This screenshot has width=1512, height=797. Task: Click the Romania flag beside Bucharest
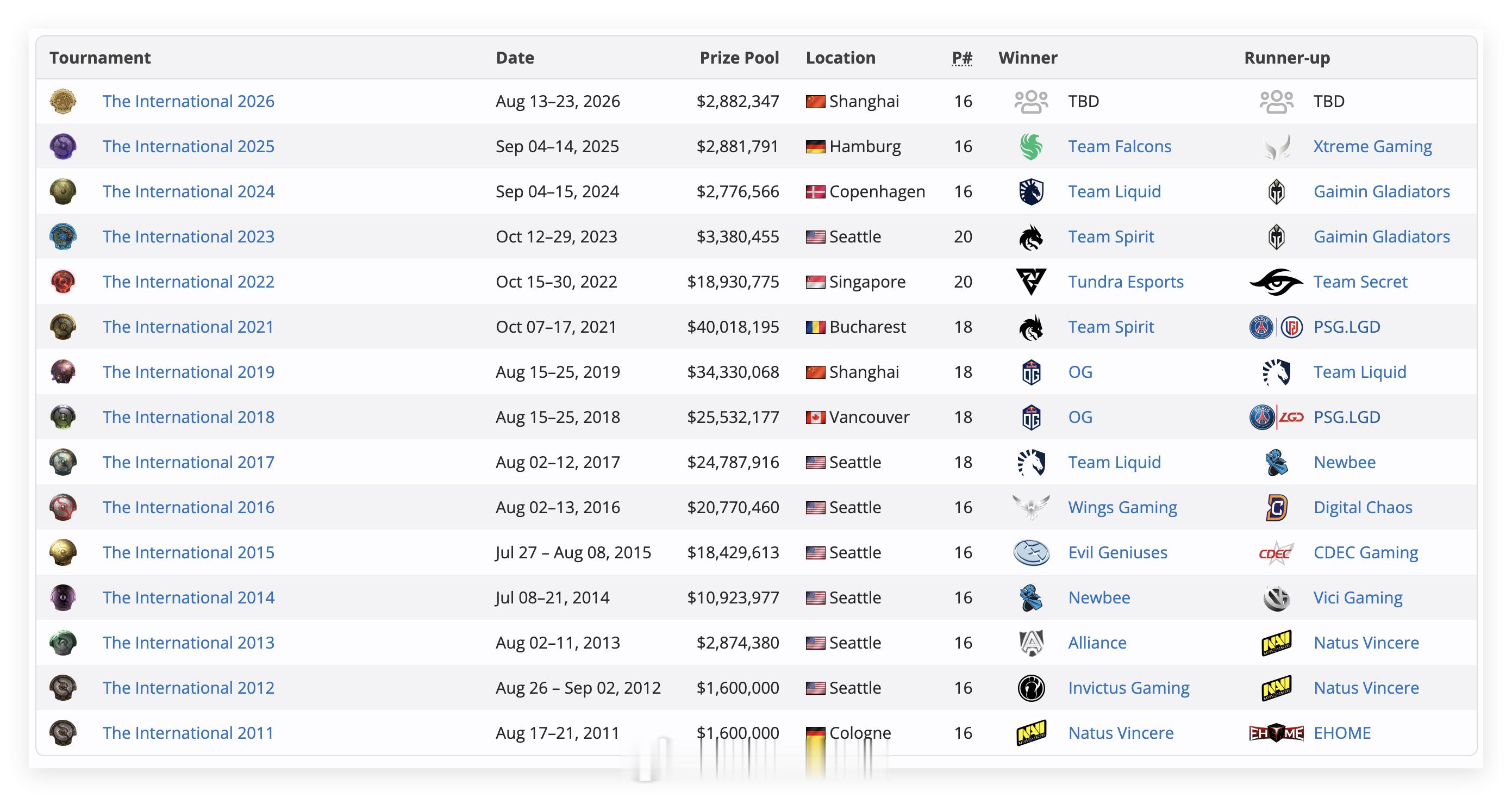pyautogui.click(x=815, y=327)
